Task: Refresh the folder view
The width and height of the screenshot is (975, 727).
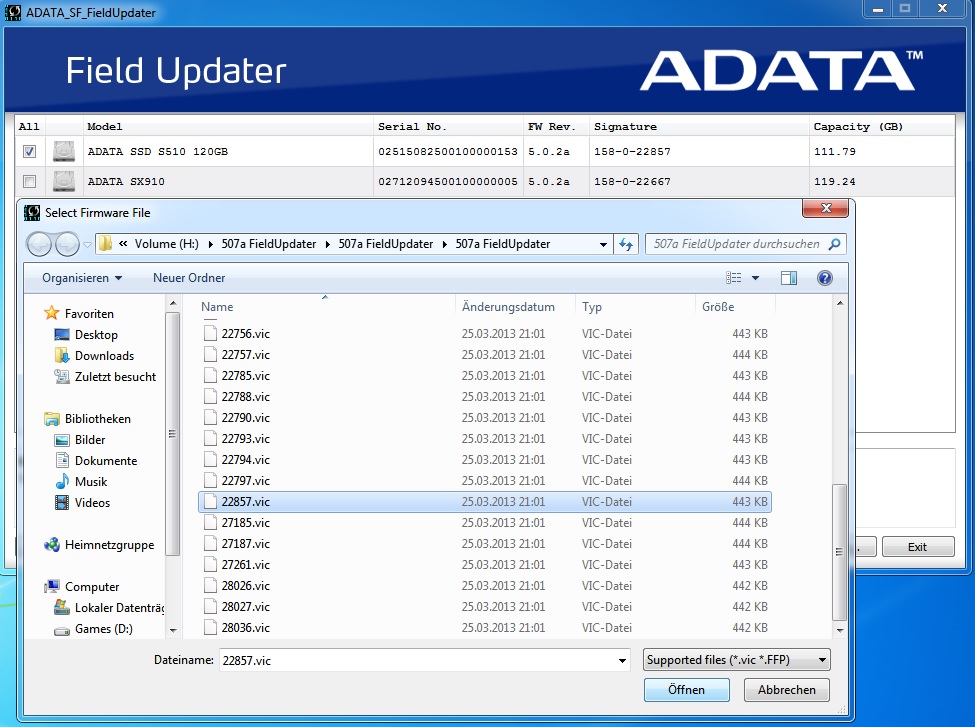Action: pos(626,244)
